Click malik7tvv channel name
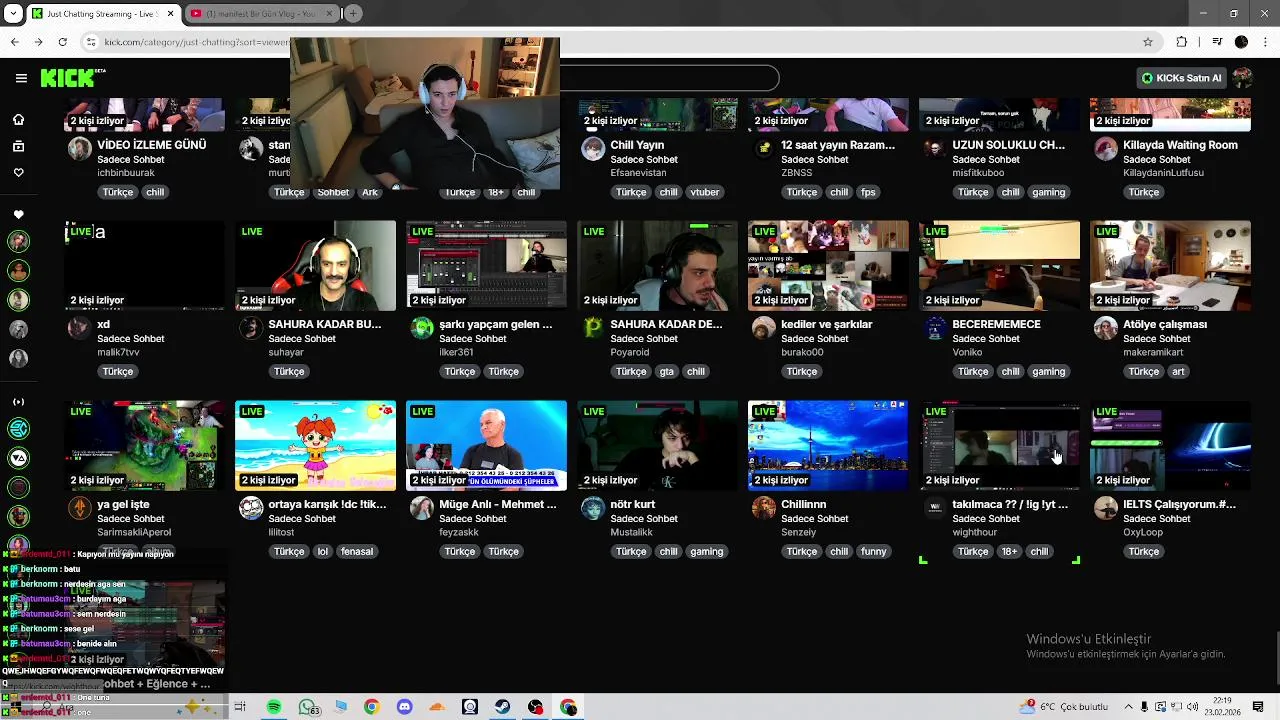 pos(118,352)
